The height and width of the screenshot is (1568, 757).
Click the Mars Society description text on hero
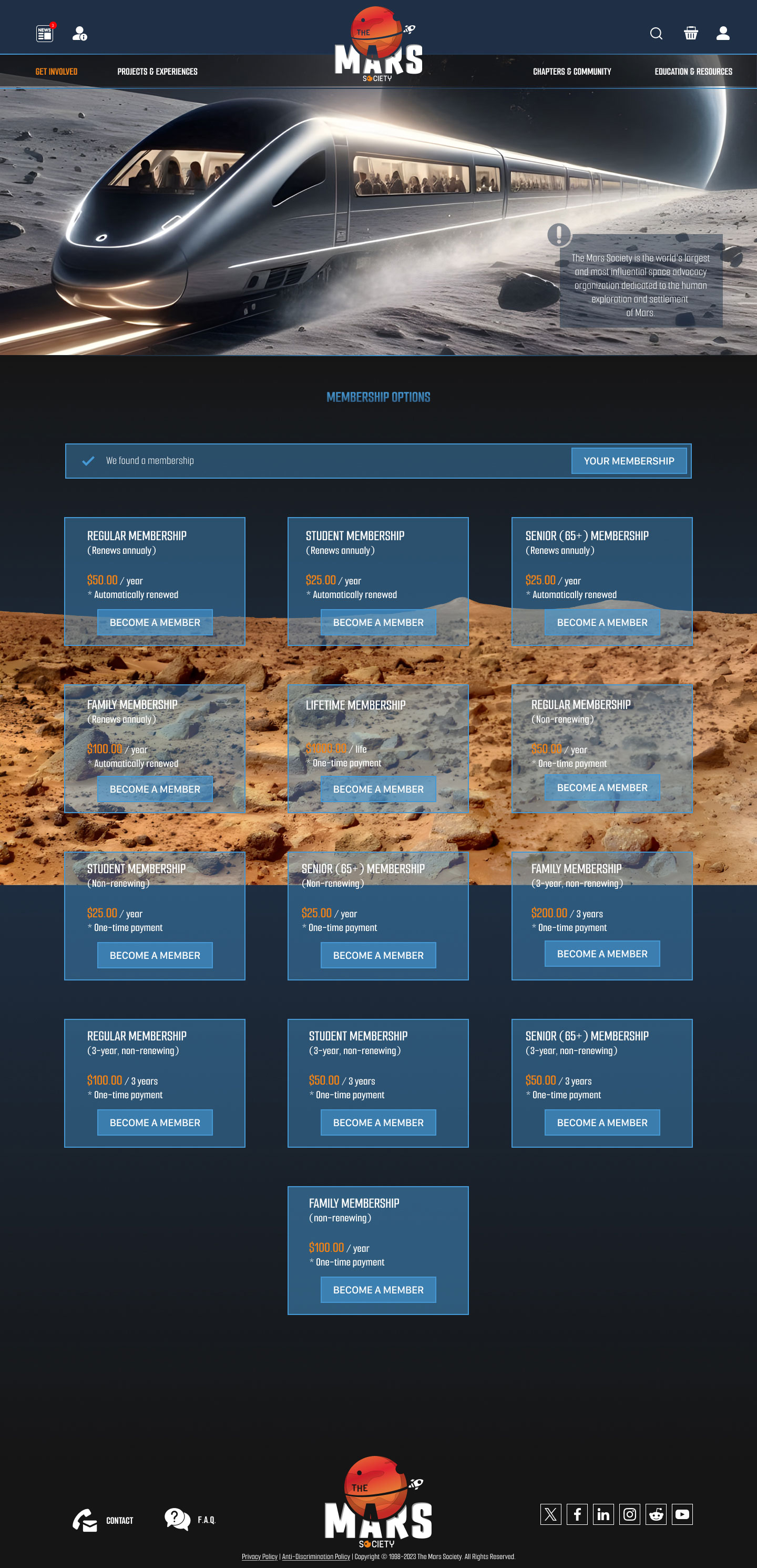[x=641, y=286]
